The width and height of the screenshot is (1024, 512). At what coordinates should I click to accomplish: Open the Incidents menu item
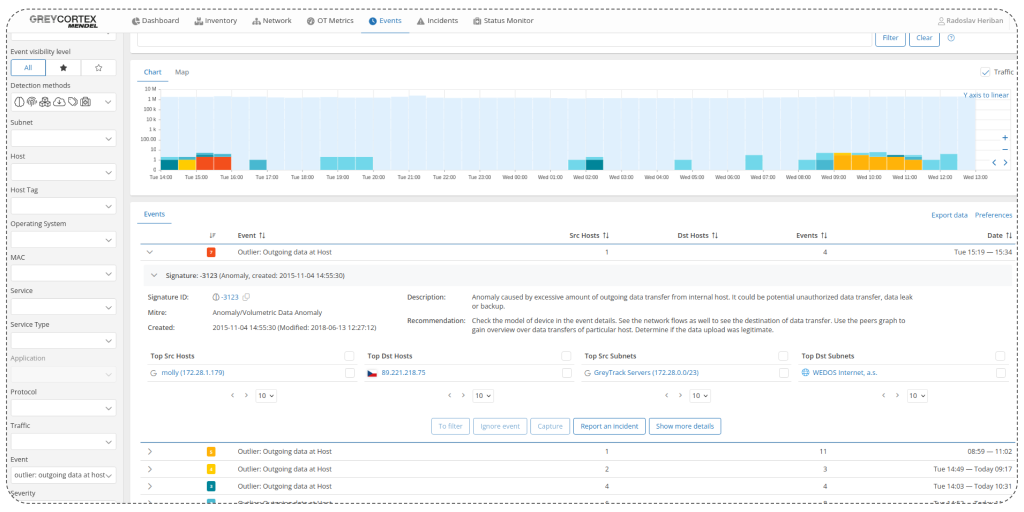click(437, 20)
